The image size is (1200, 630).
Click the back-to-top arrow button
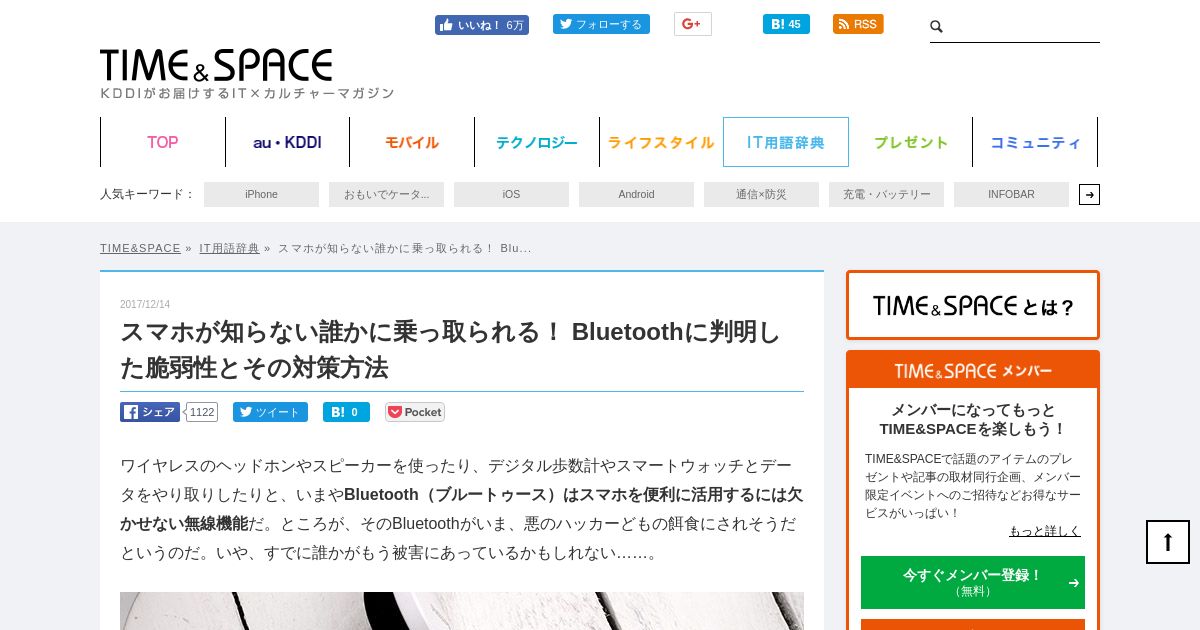click(1168, 542)
